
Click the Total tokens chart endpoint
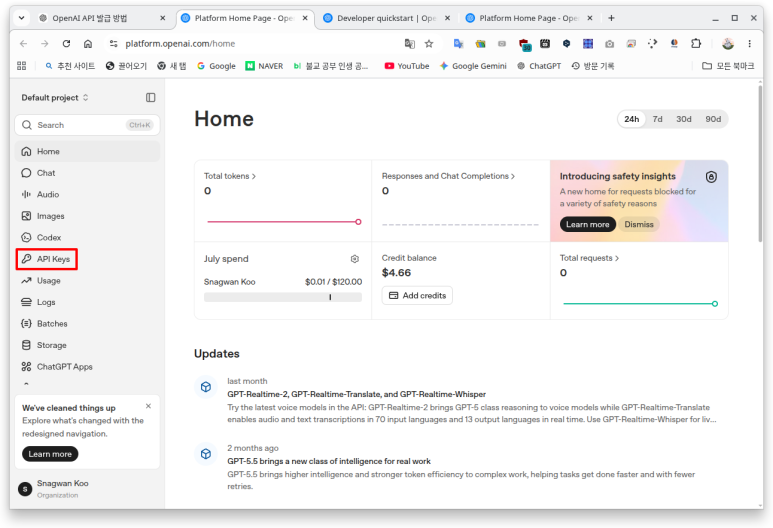[x=358, y=222]
